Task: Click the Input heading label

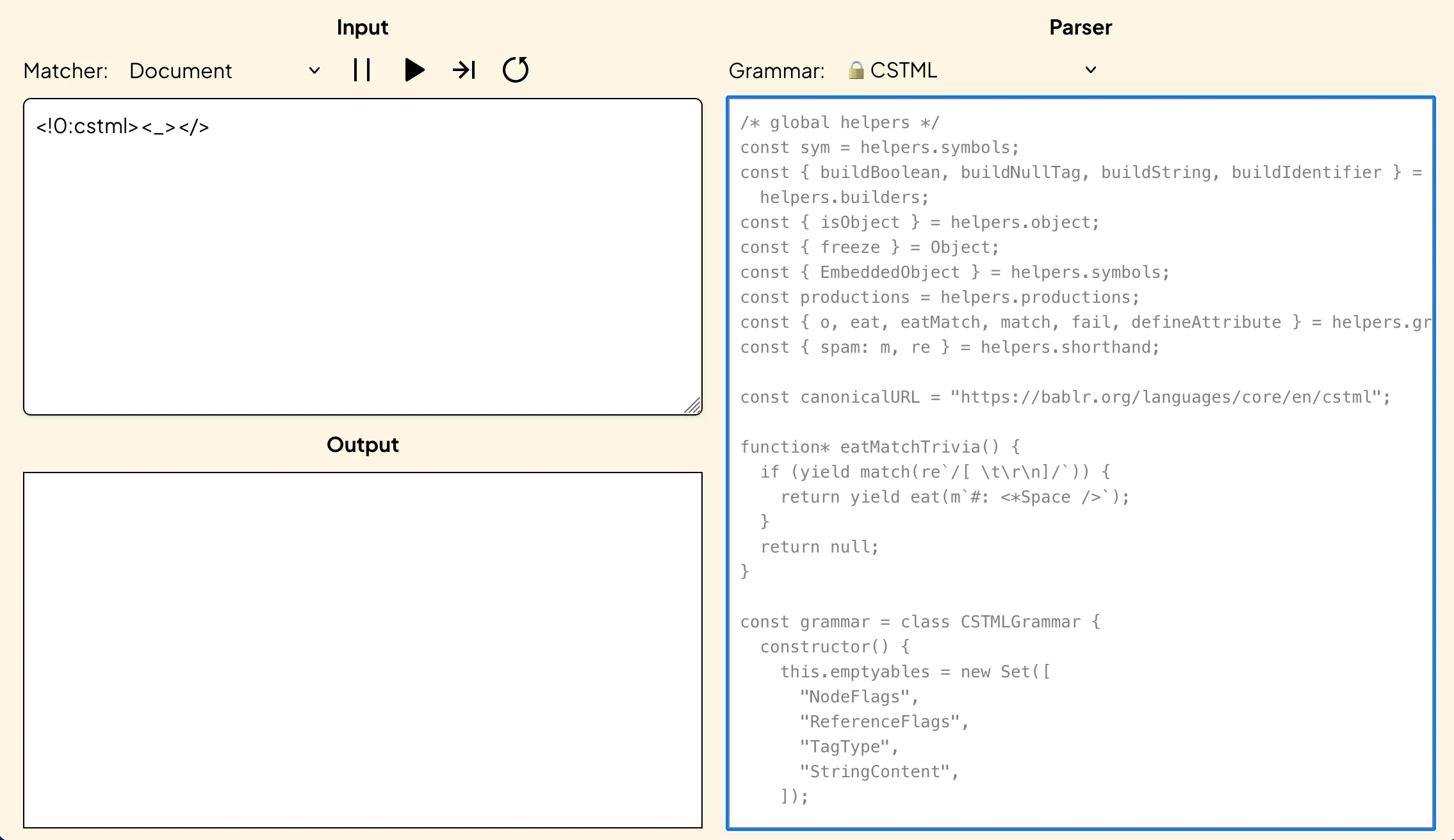Action: pos(363,28)
